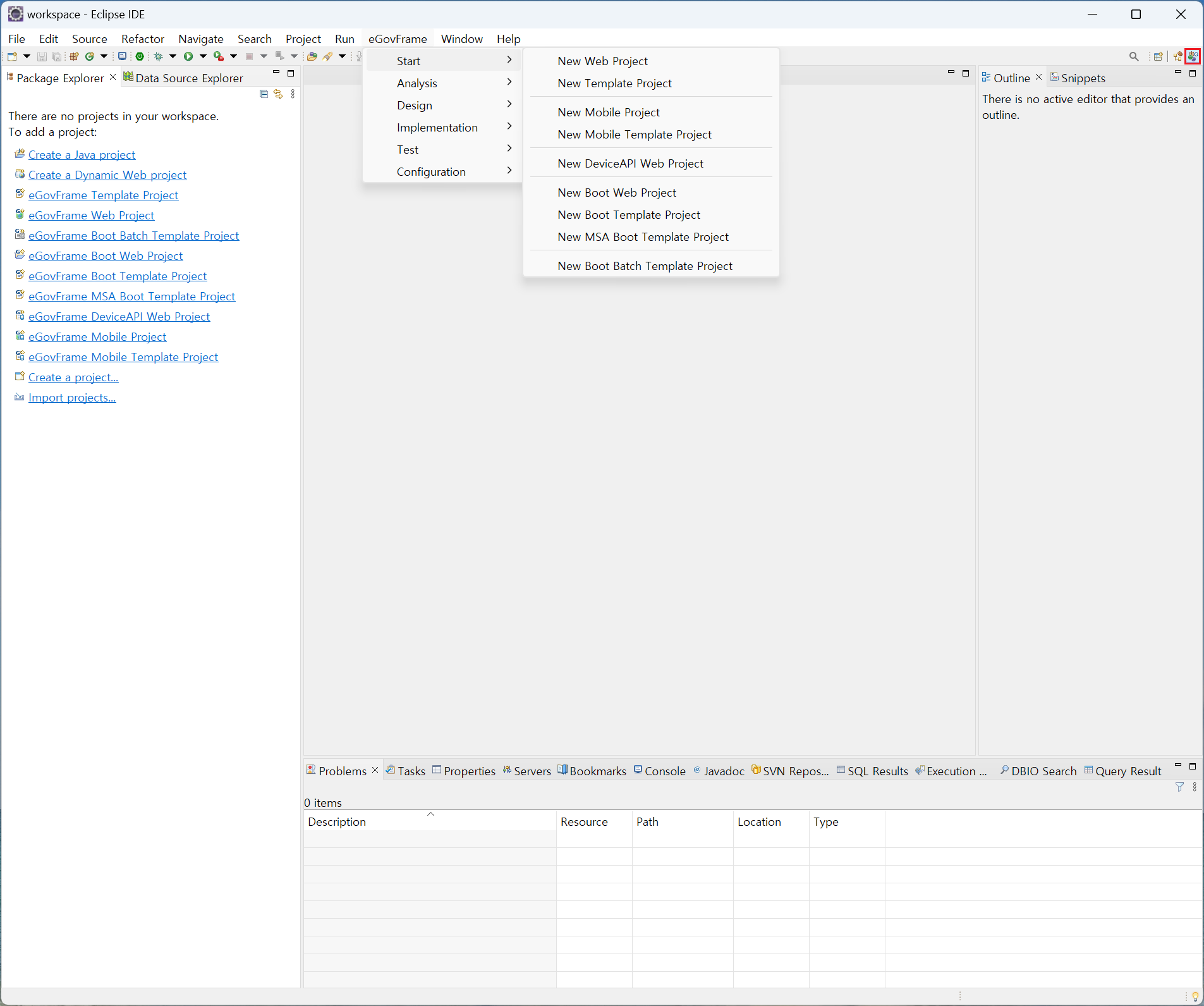Click the search magnifier in the toolbar

pyautogui.click(x=1134, y=56)
